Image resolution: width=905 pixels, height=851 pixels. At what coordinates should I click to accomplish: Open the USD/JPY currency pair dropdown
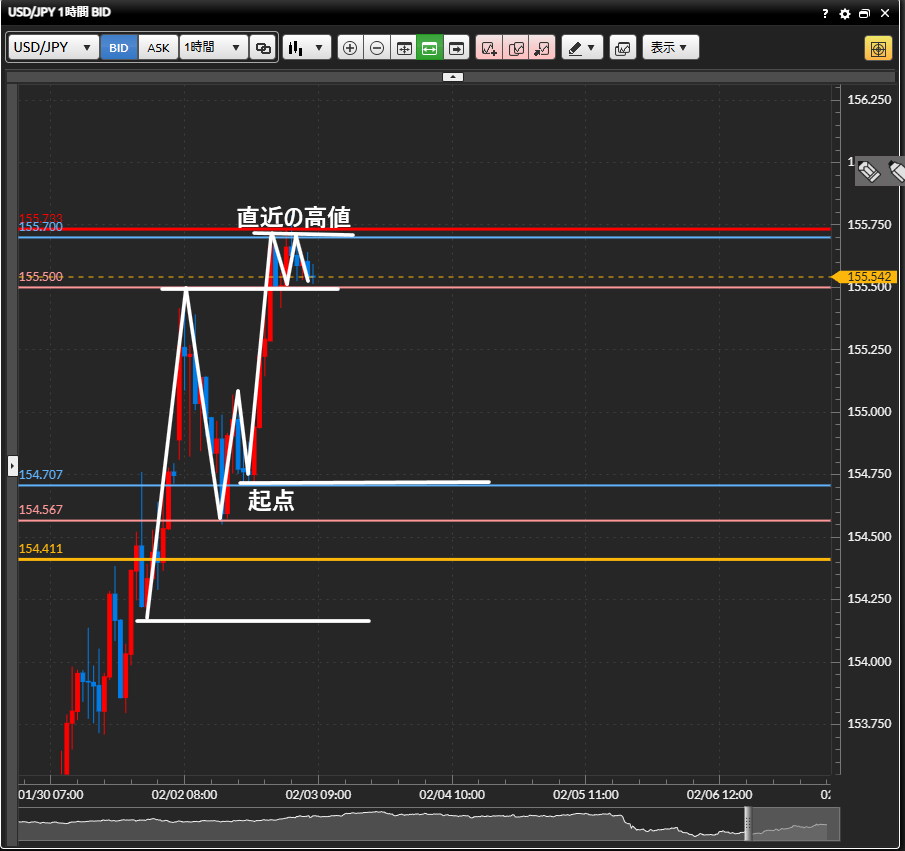pyautogui.click(x=54, y=48)
